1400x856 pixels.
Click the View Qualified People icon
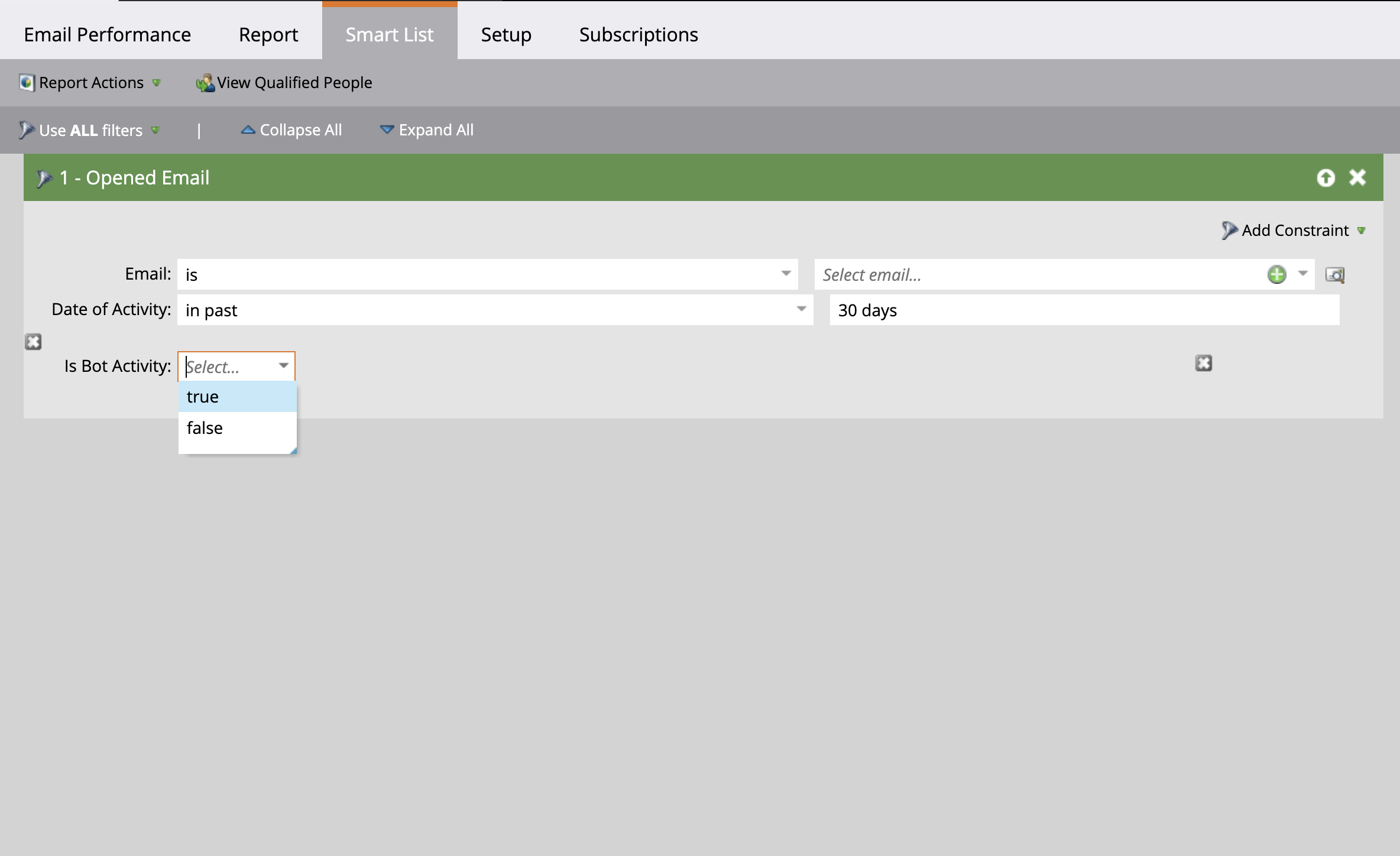pyautogui.click(x=205, y=83)
